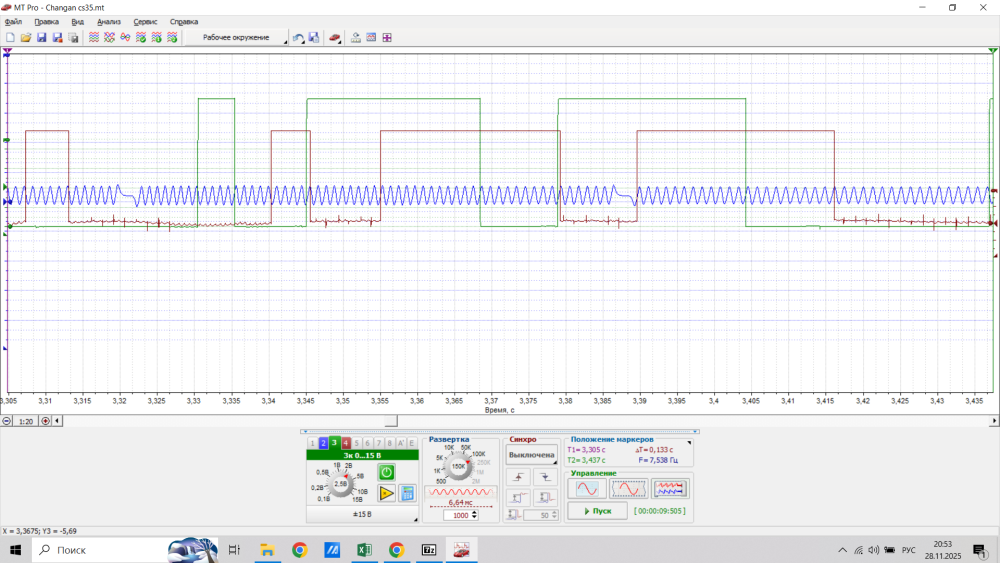The height and width of the screenshot is (563, 1000).
Task: Select rising edge trigger icon
Action: [x=518, y=478]
